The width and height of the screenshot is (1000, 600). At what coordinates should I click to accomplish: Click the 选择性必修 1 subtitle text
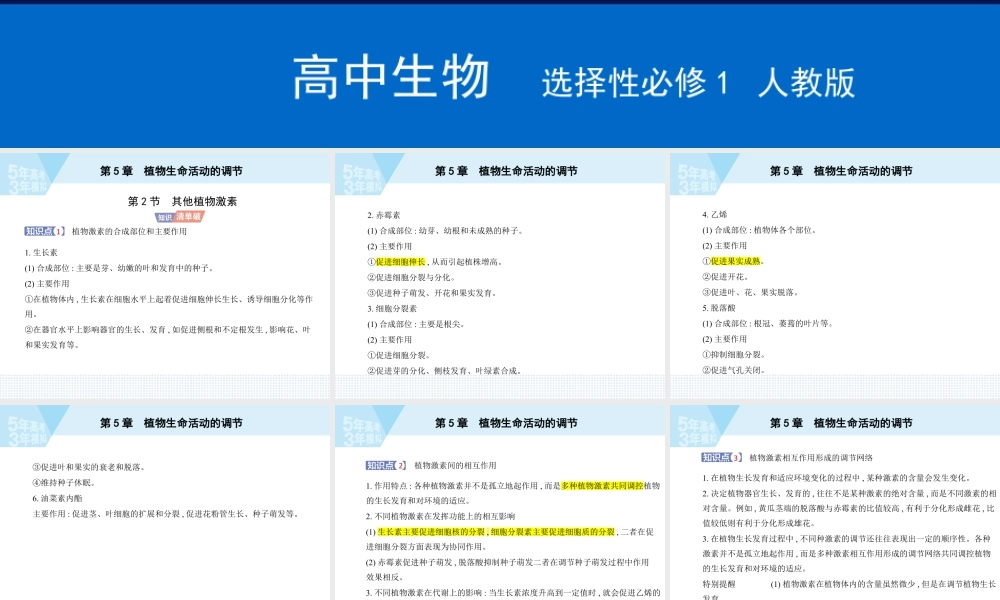pyautogui.click(x=635, y=83)
